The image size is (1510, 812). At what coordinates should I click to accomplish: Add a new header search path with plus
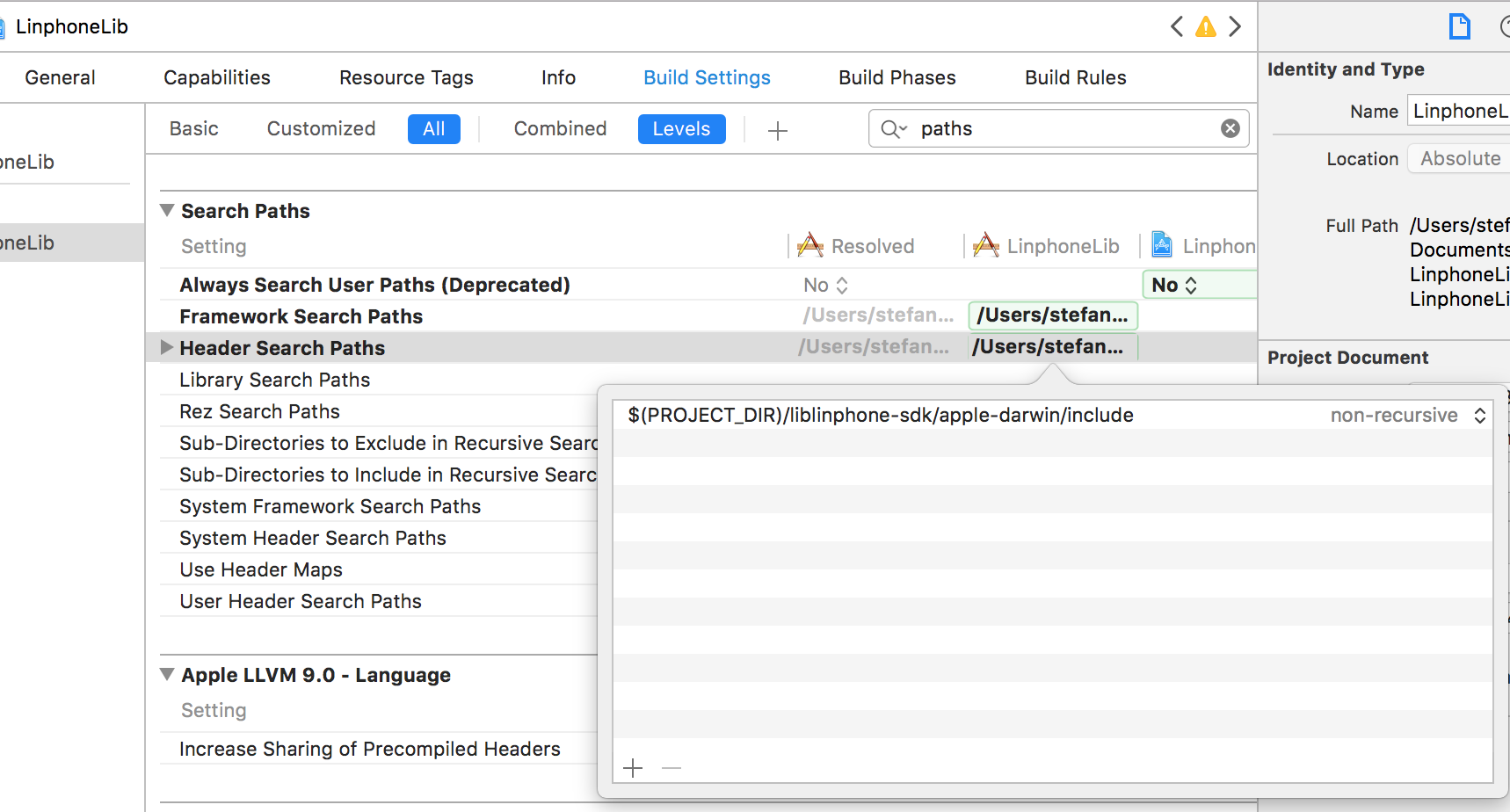(x=632, y=767)
